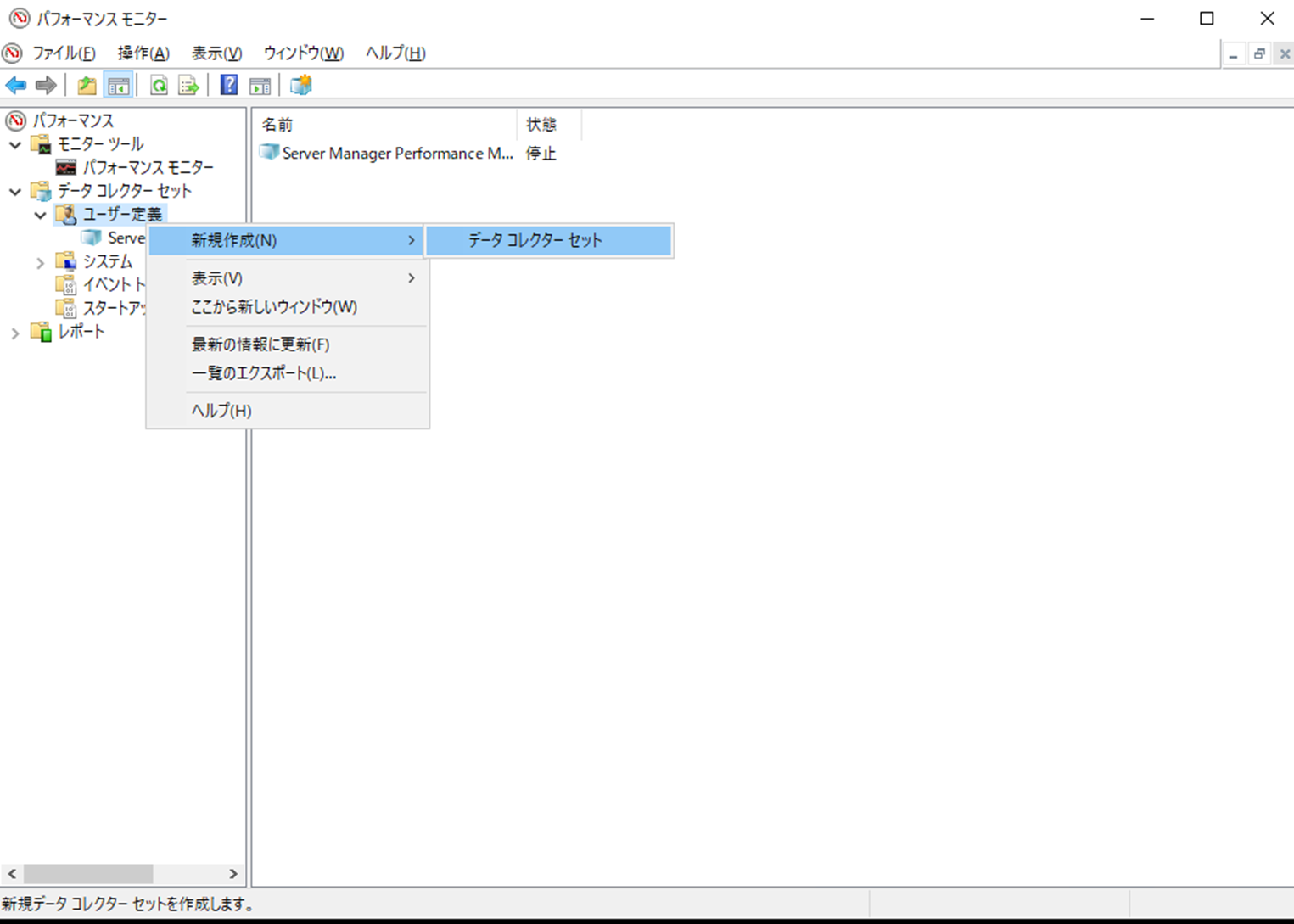Click the Server Manager Performance M... list icon
This screenshot has height=924, width=1294.
pos(269,153)
